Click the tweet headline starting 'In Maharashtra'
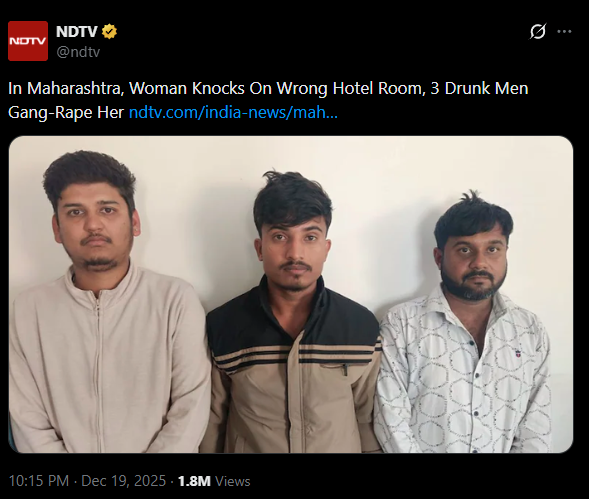 268,100
